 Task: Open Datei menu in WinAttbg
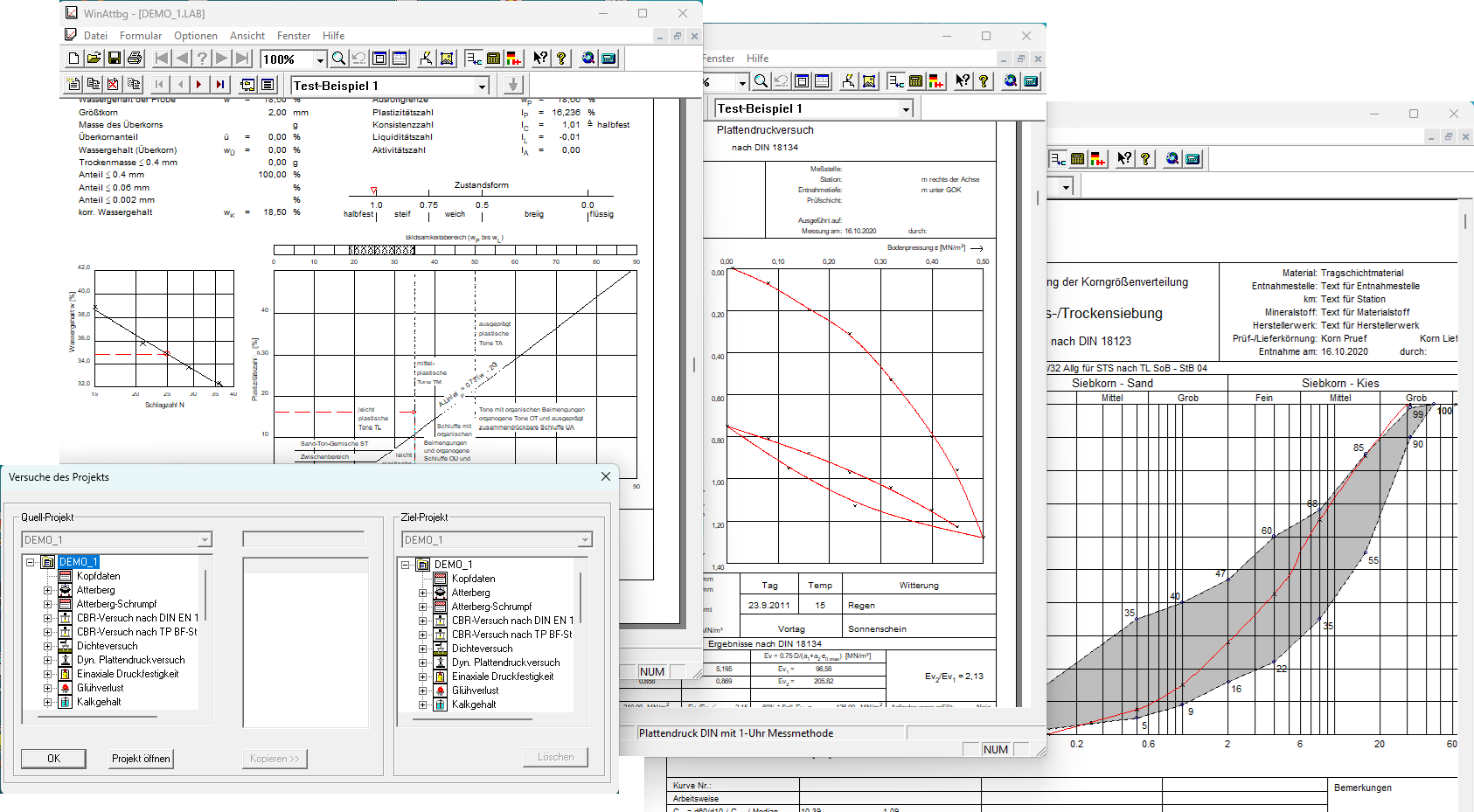pyautogui.click(x=95, y=36)
